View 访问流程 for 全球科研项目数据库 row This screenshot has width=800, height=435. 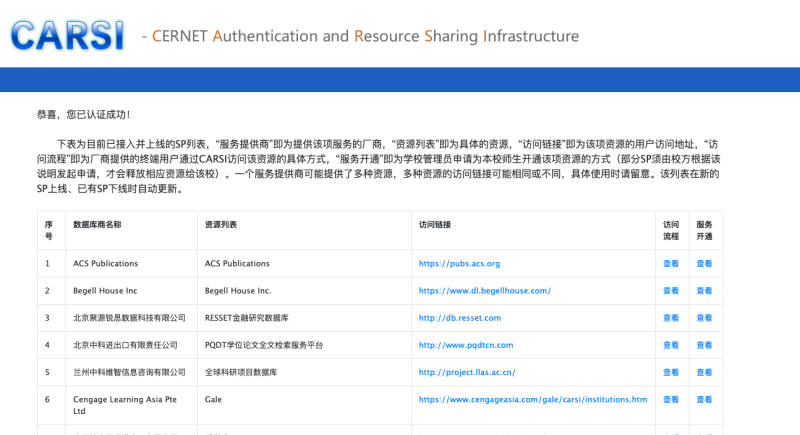point(671,372)
